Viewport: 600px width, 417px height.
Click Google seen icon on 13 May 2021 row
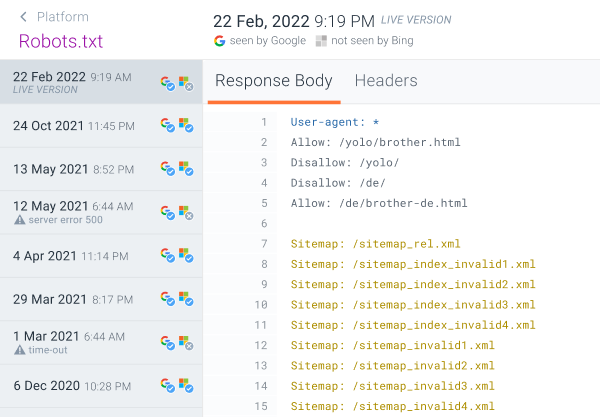[168, 169]
